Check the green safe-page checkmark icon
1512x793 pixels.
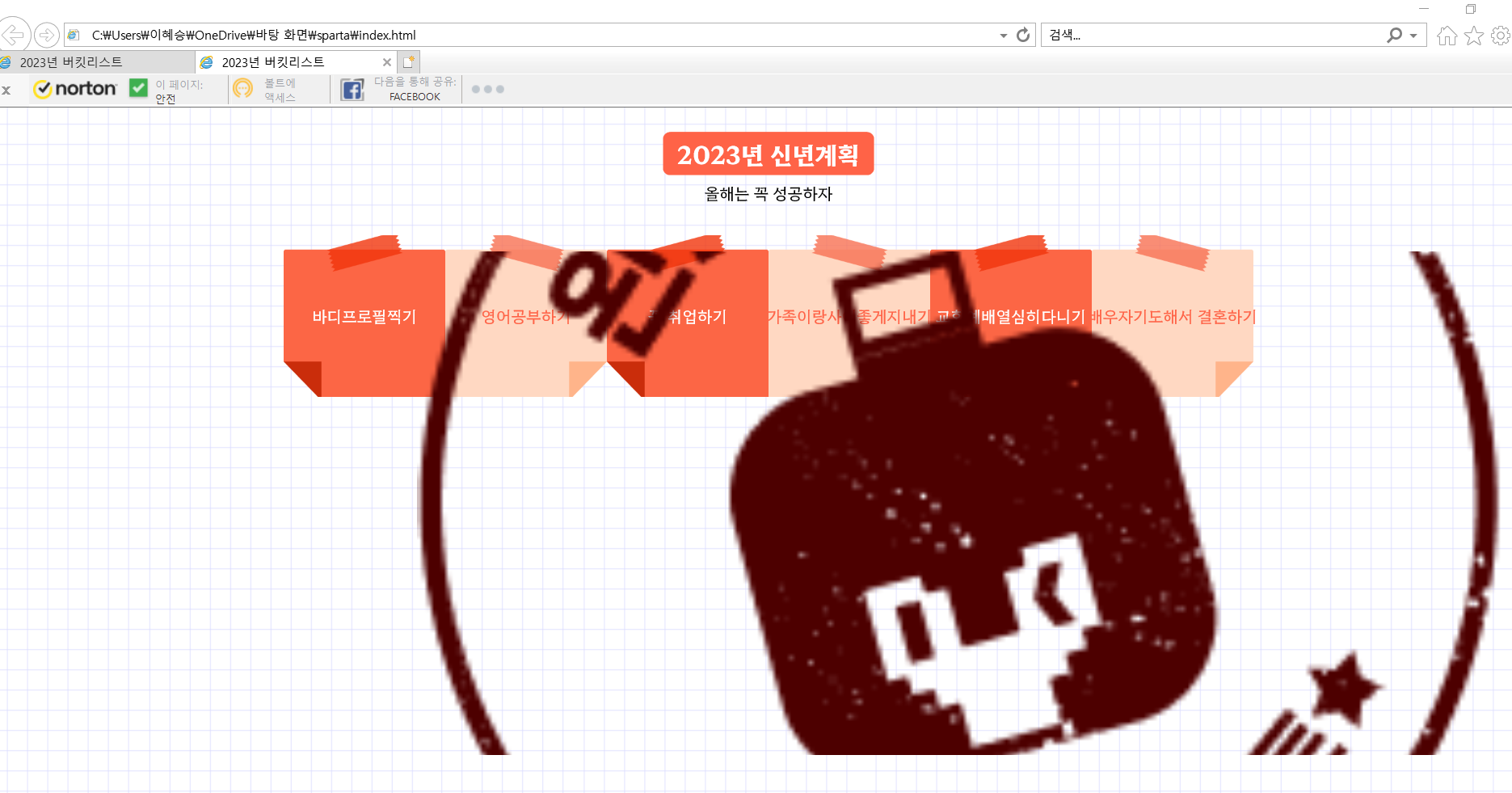138,87
